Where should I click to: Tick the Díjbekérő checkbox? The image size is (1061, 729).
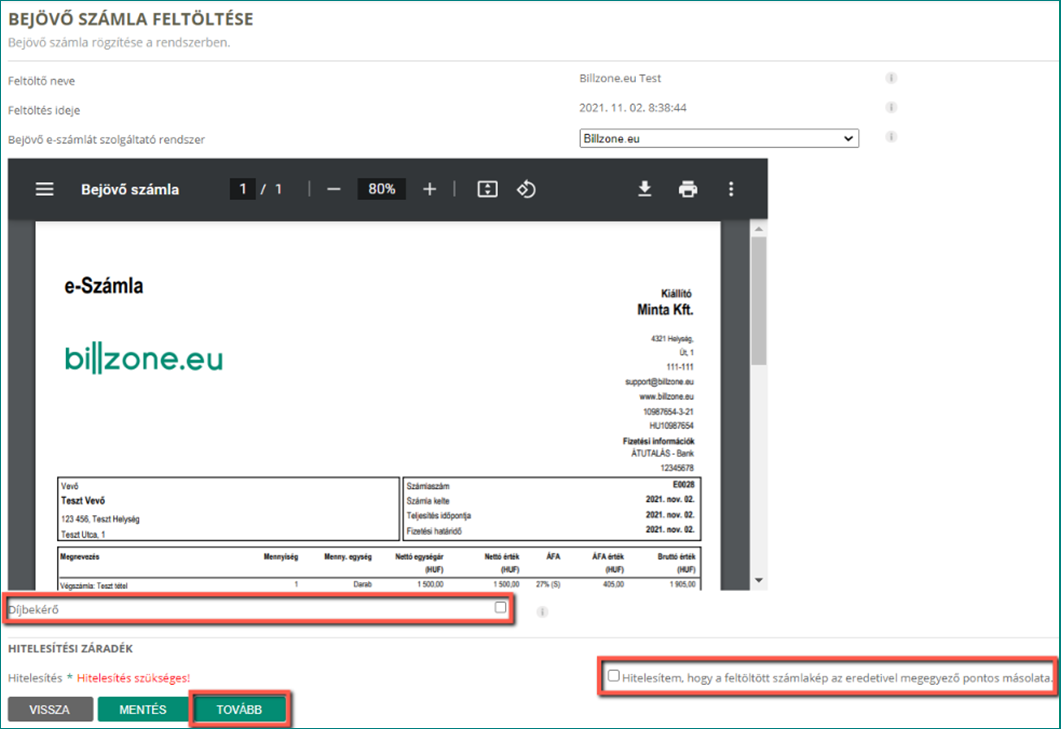tap(500, 607)
